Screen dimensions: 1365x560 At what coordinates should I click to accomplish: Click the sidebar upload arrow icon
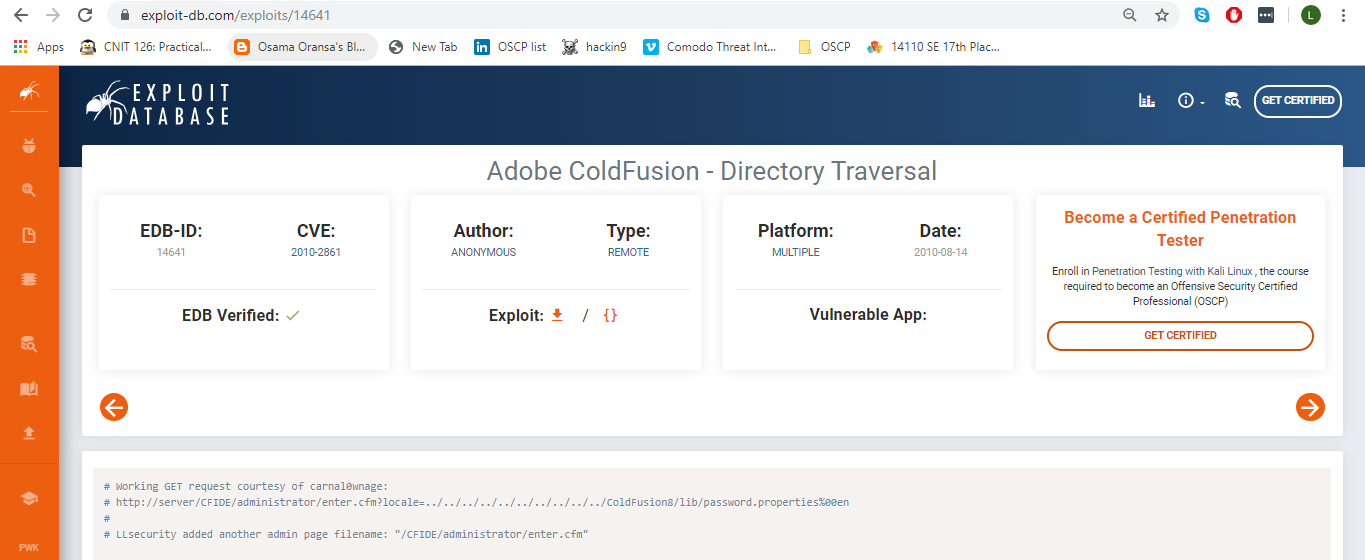(x=29, y=433)
